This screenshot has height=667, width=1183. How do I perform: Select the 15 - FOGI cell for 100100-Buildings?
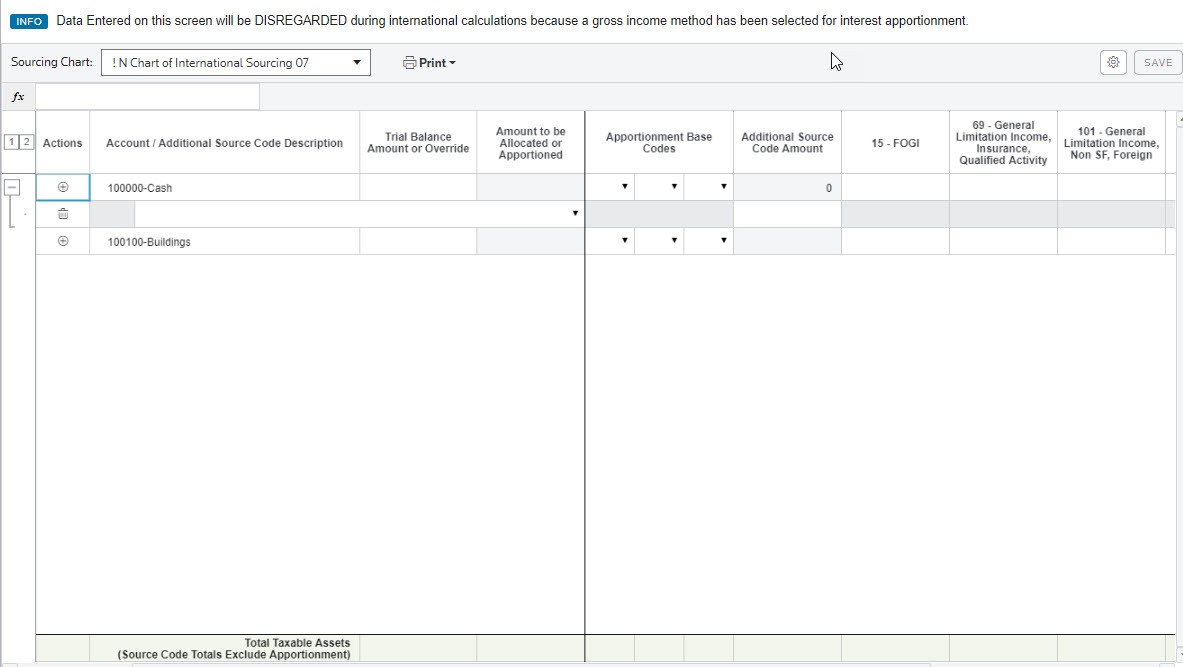[x=895, y=241]
